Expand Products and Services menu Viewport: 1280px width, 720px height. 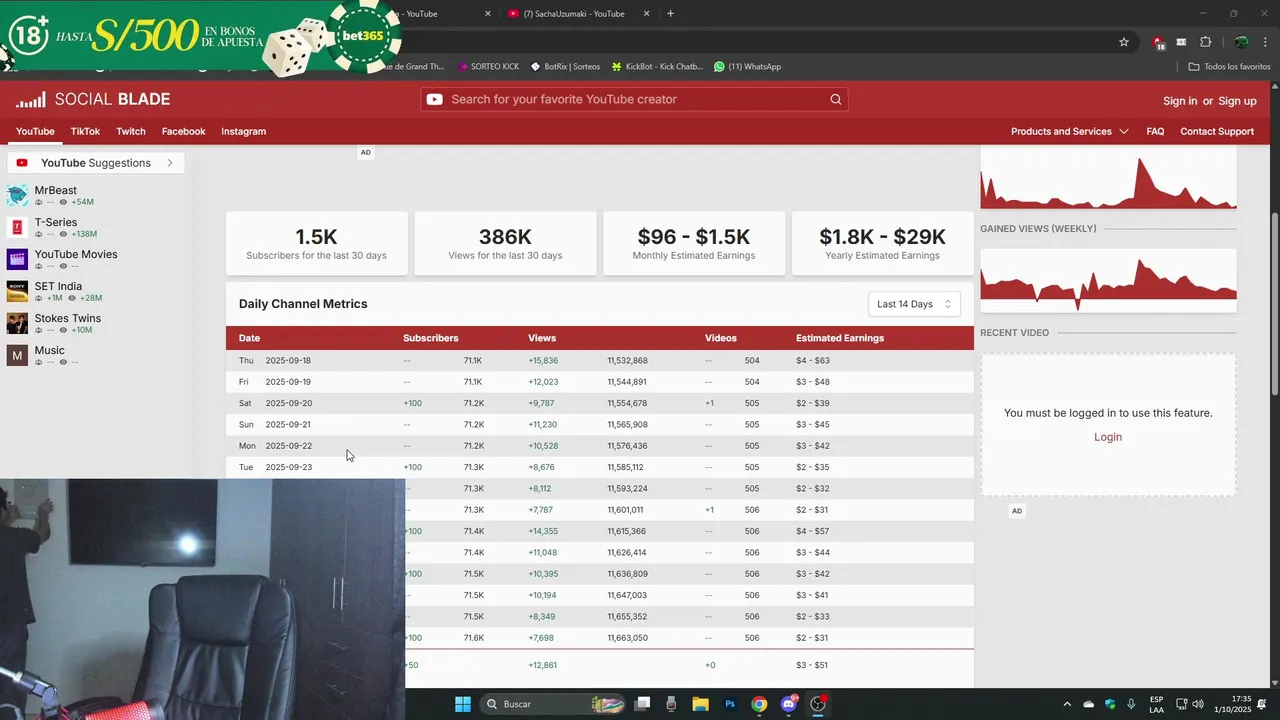click(x=1069, y=131)
